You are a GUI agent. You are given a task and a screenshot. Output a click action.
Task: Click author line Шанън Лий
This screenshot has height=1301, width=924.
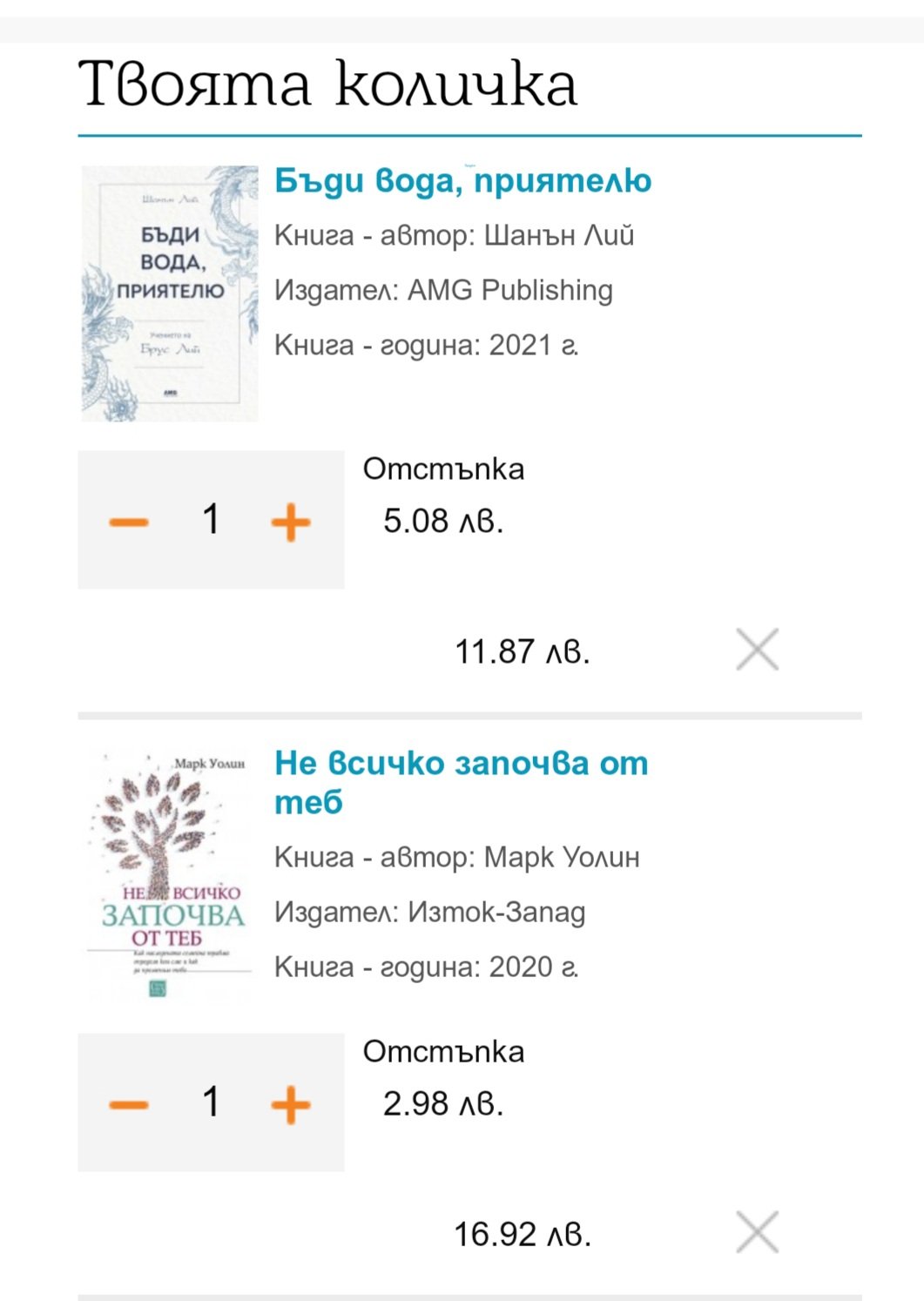pos(454,236)
